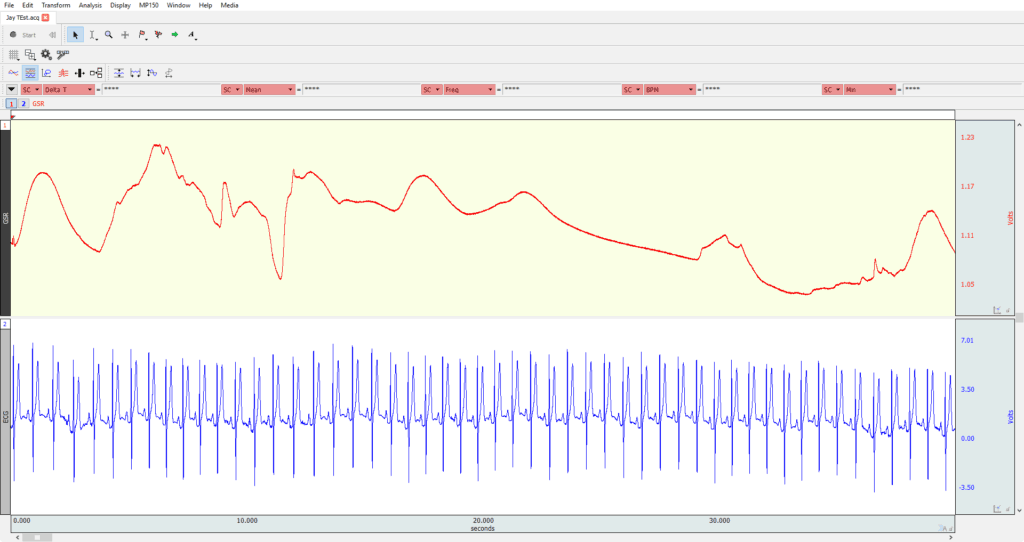Open the Min measurement dropdown
Viewport: 1024px width, 542px height.
pos(870,89)
